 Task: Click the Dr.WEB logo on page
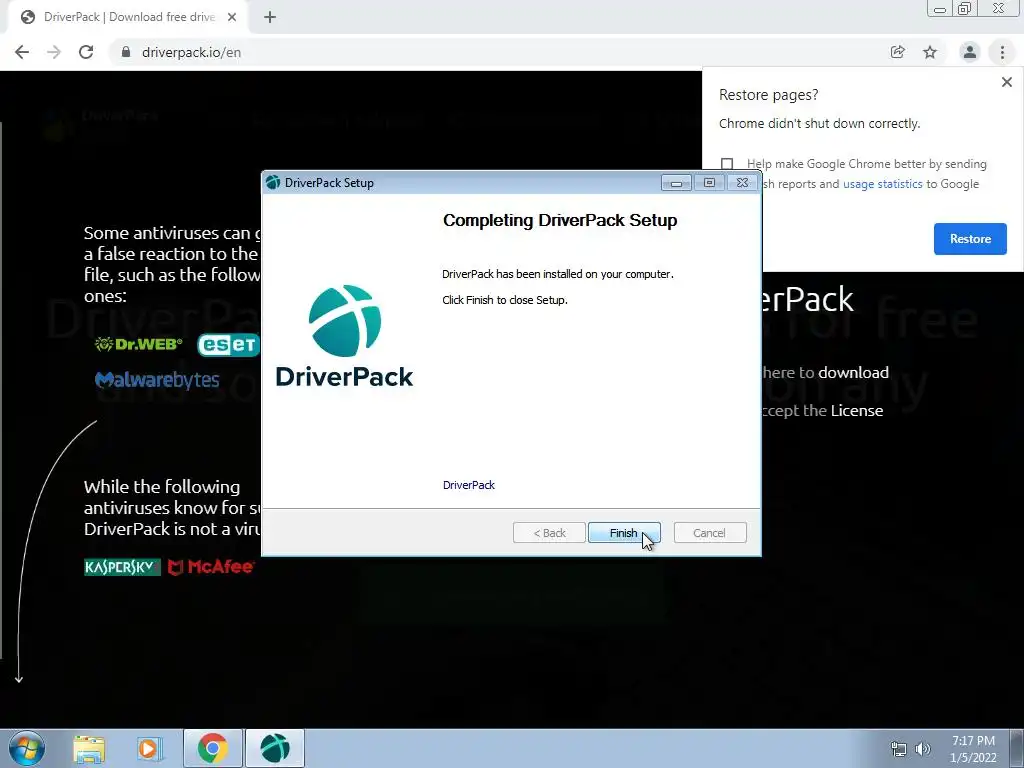[x=138, y=344]
